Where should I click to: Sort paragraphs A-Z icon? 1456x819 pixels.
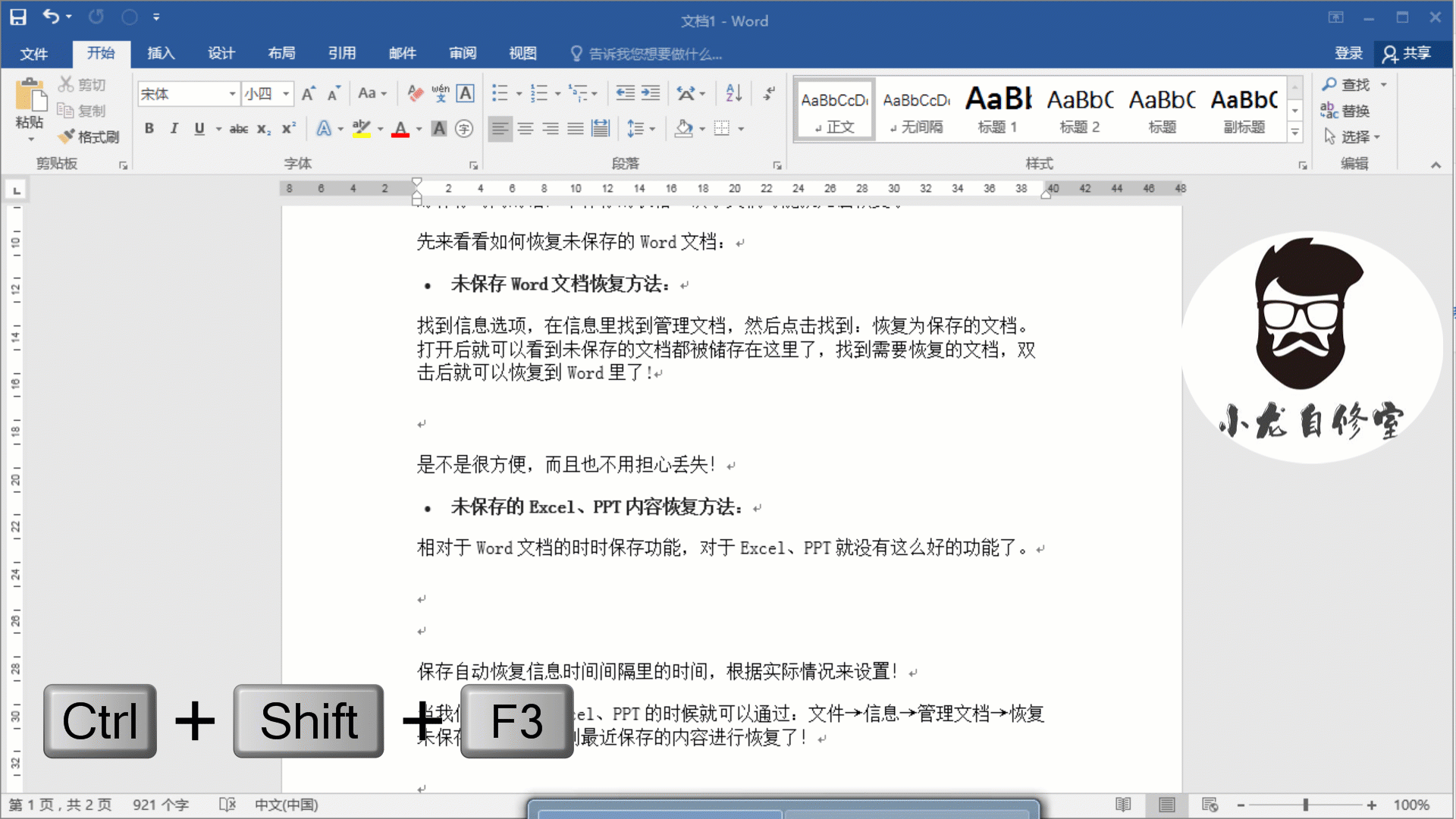[x=733, y=93]
